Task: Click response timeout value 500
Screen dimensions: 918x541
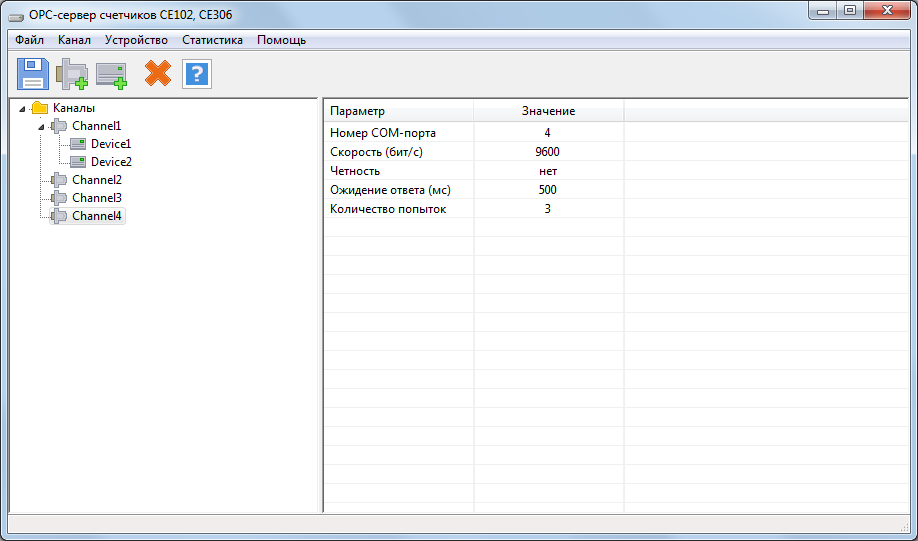Action: [x=547, y=190]
